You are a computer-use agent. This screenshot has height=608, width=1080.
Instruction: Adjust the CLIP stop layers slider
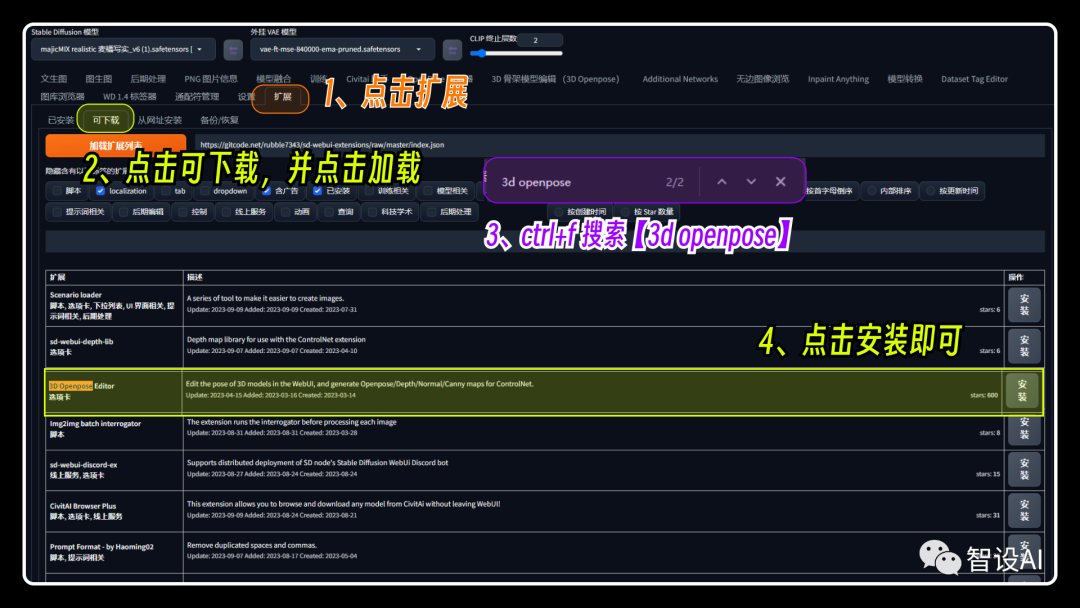[x=517, y=53]
